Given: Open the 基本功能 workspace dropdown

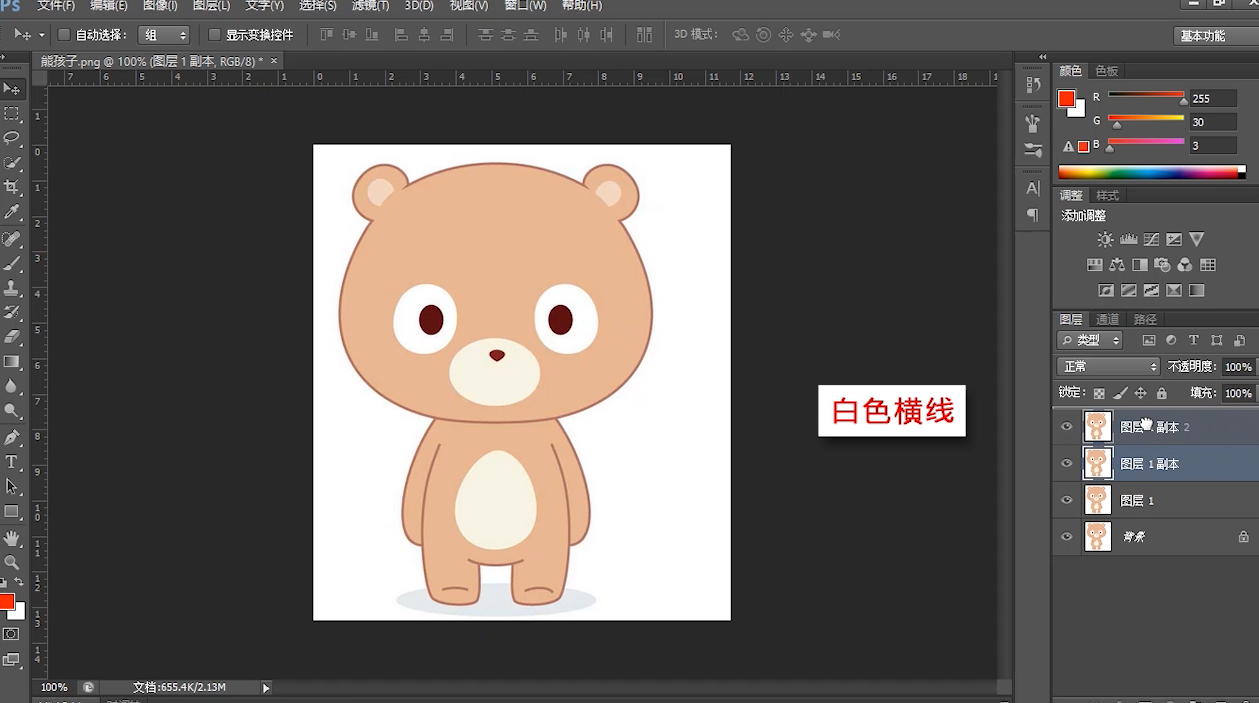Looking at the screenshot, I should pyautogui.click(x=1215, y=36).
